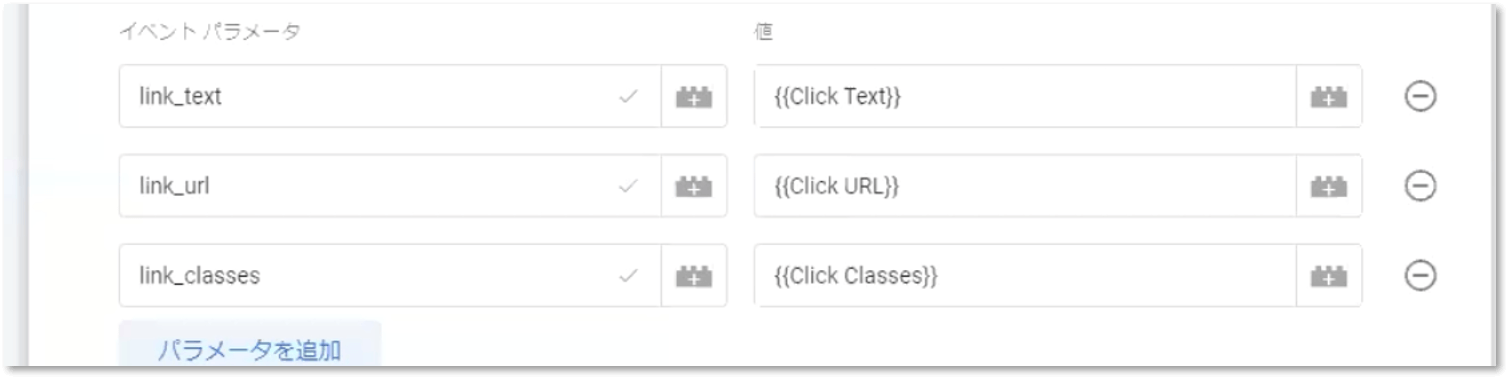The height and width of the screenshot is (379, 1509).
Task: Choose a variable for the {{Click URL}} value
Action: (1329, 186)
